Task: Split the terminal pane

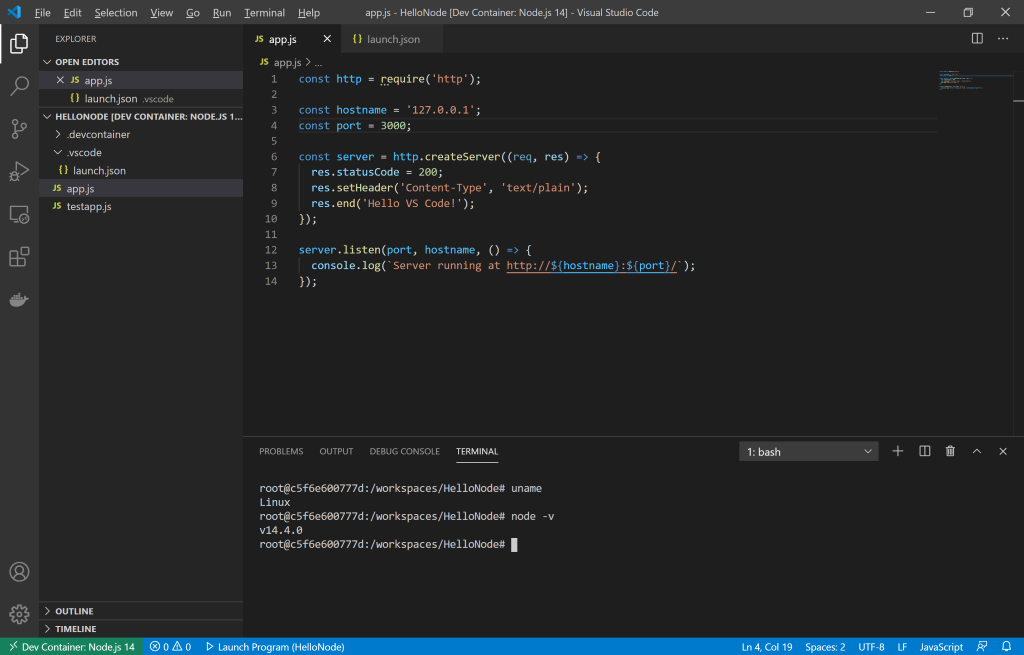Action: (924, 451)
